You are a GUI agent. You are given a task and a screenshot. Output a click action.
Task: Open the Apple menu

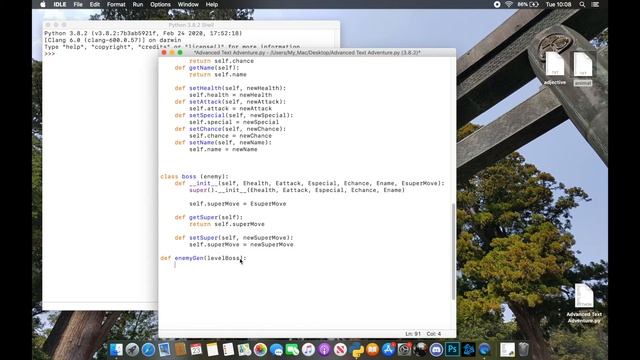pos(43,4)
